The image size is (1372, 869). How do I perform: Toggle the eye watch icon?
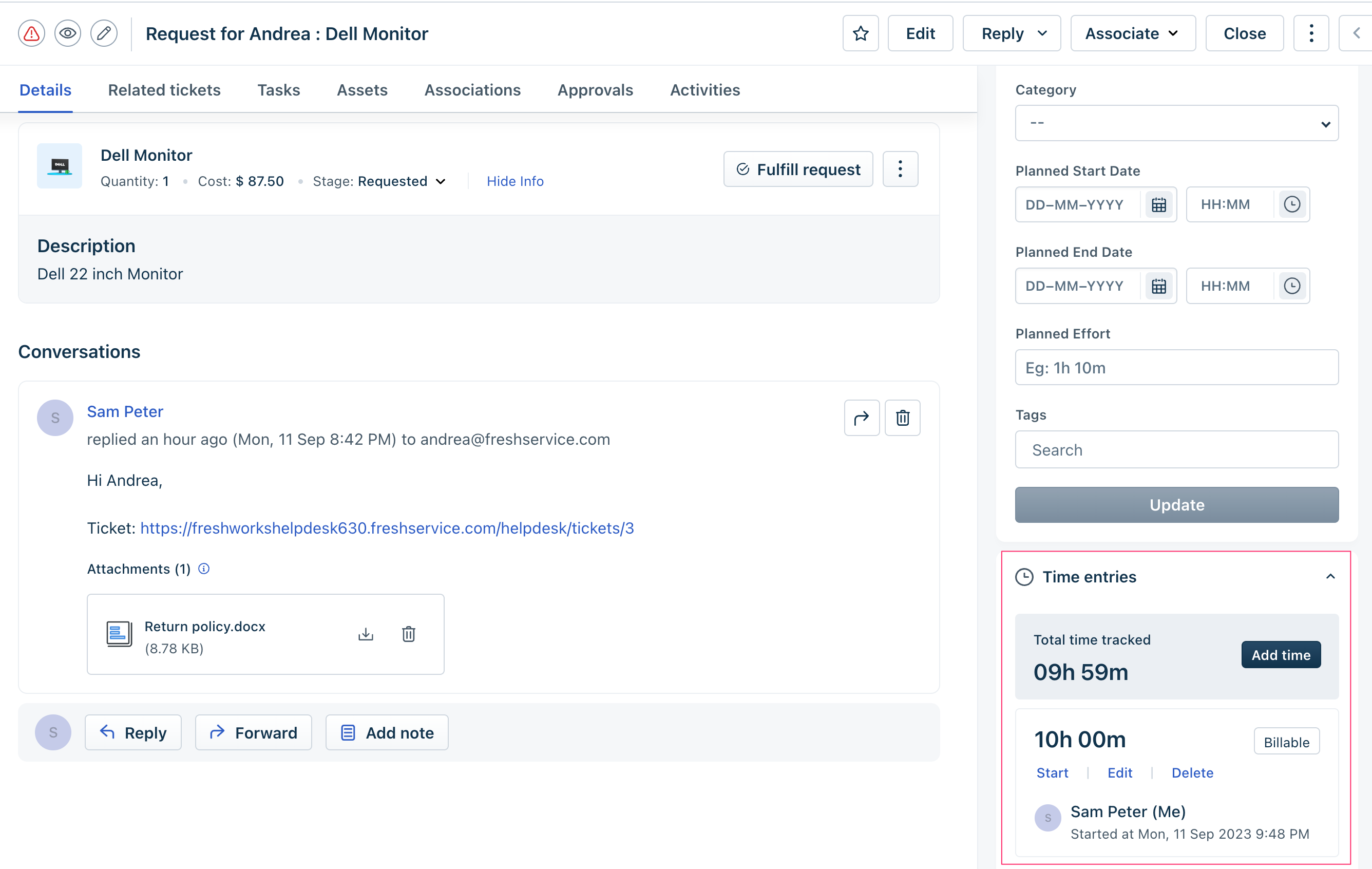(x=68, y=33)
